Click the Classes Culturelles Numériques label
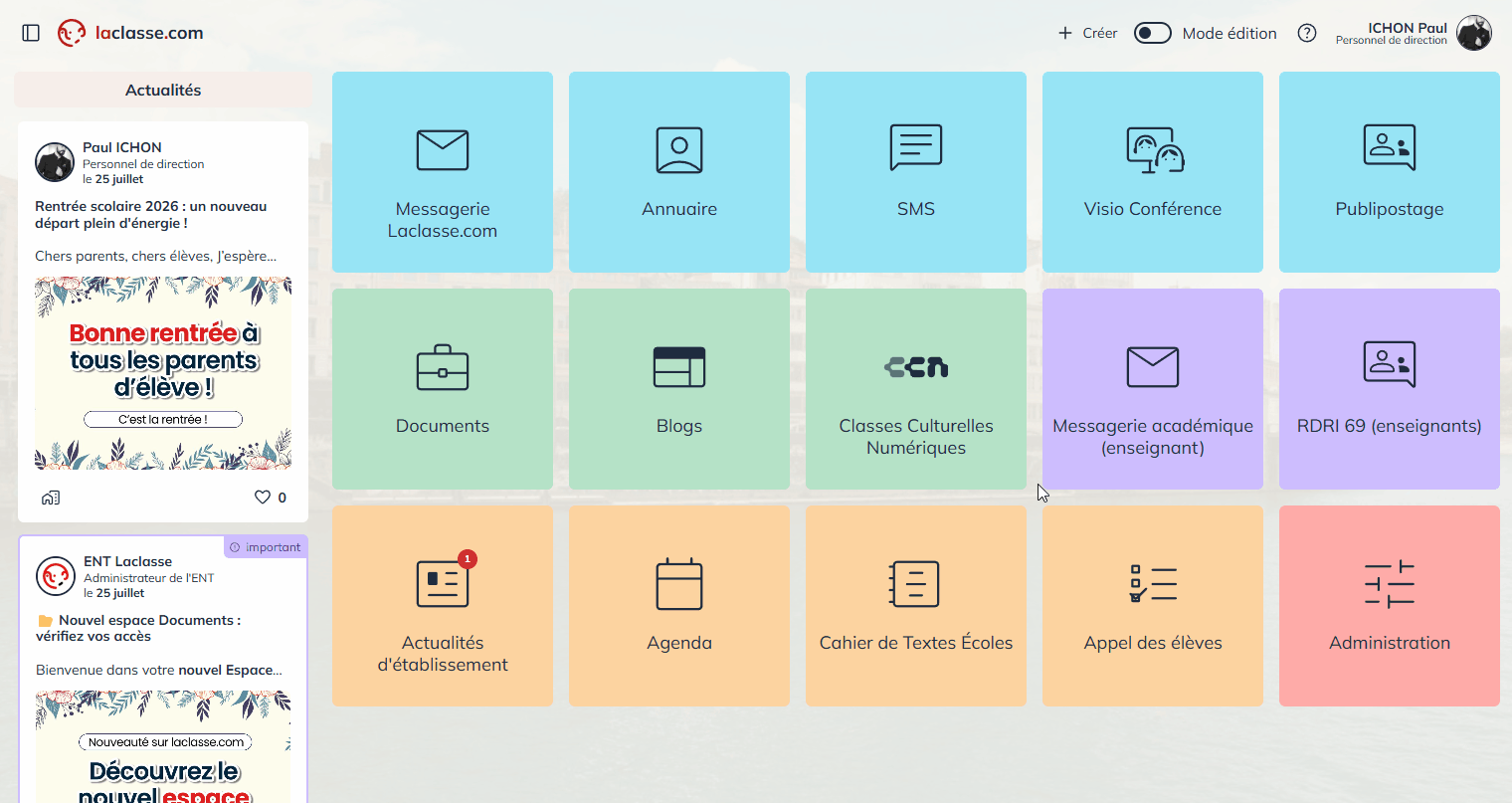Screen dimensions: 1512x803 (916, 437)
